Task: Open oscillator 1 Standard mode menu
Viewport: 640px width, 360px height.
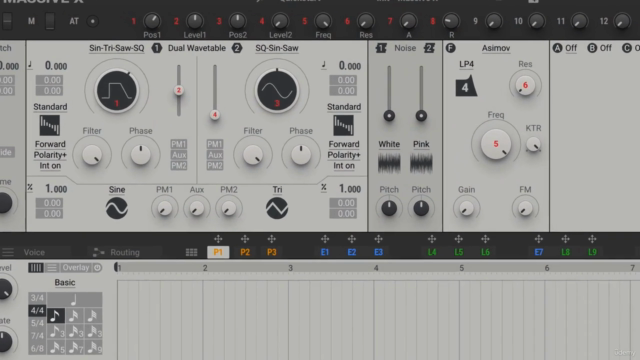Action: [x=50, y=107]
